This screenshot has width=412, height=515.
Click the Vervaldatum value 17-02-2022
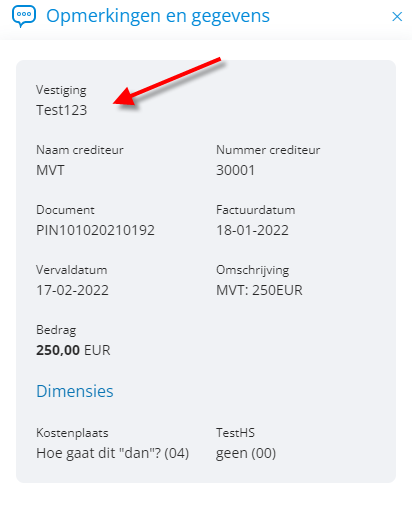(x=72, y=290)
